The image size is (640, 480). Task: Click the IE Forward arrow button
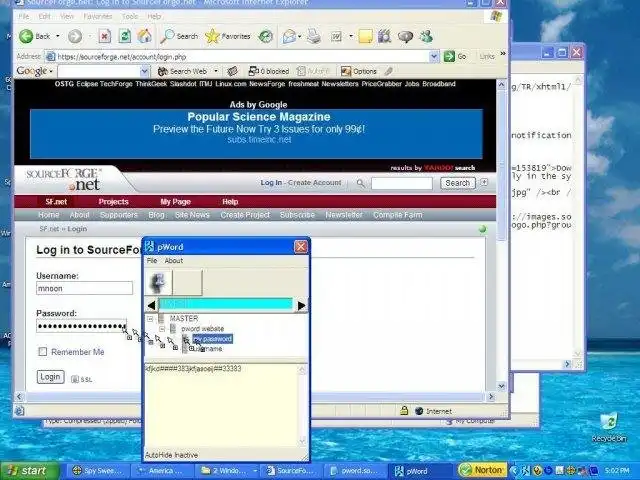pyautogui.click(x=75, y=36)
